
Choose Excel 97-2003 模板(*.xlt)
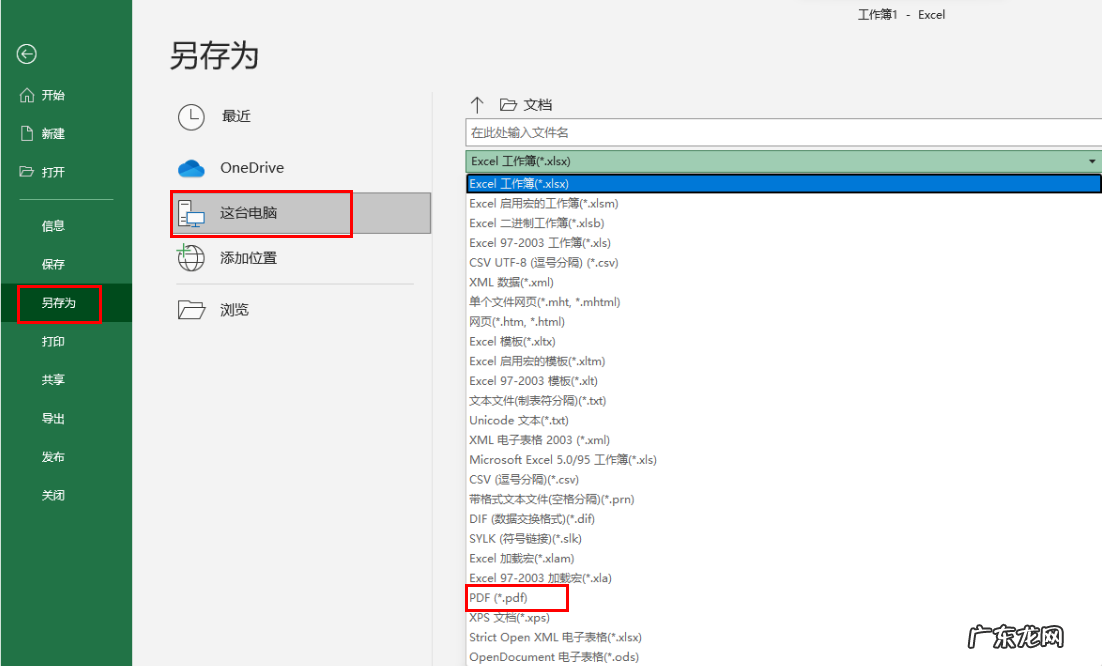pyautogui.click(x=533, y=381)
